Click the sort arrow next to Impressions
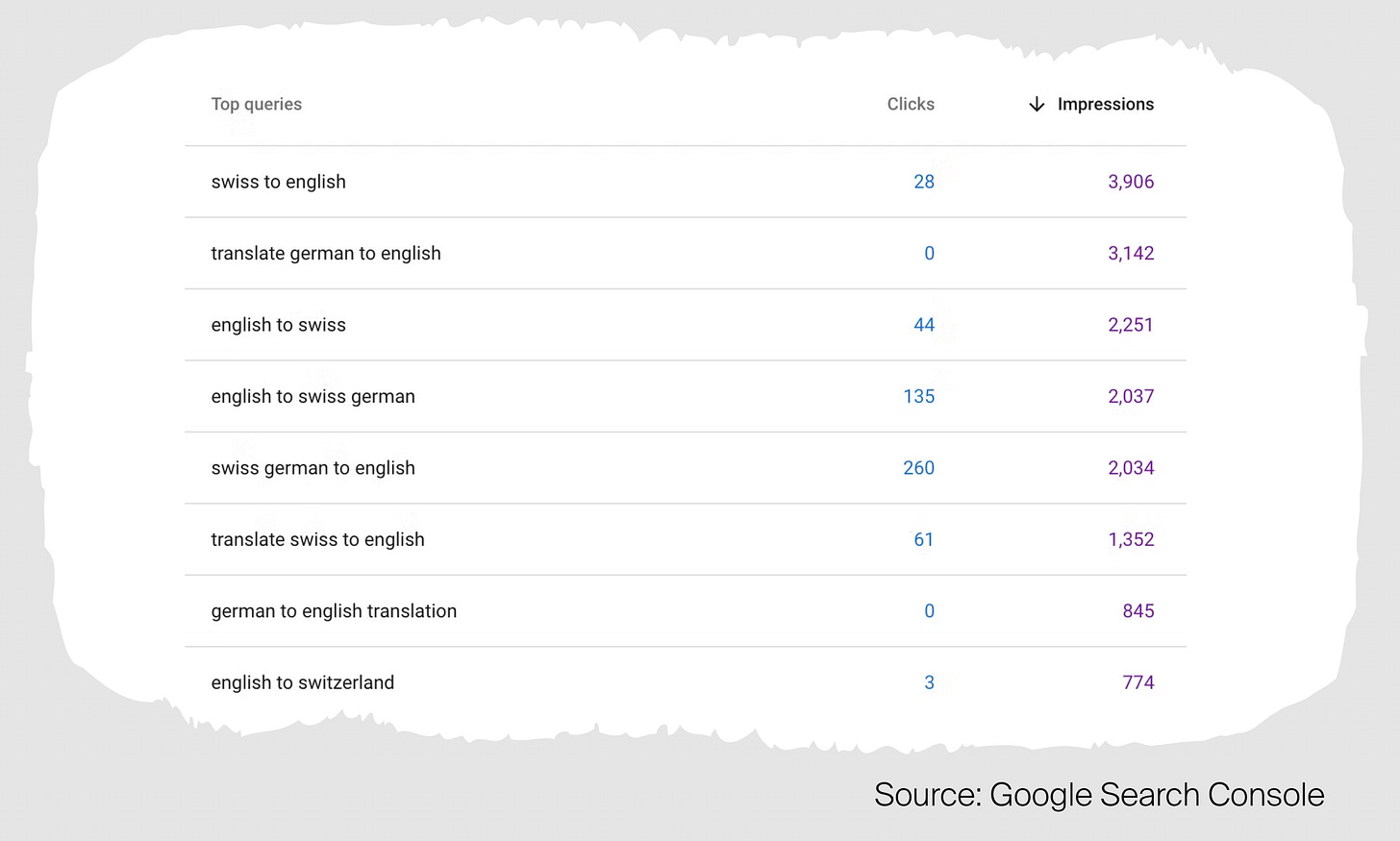 pyautogui.click(x=1037, y=104)
